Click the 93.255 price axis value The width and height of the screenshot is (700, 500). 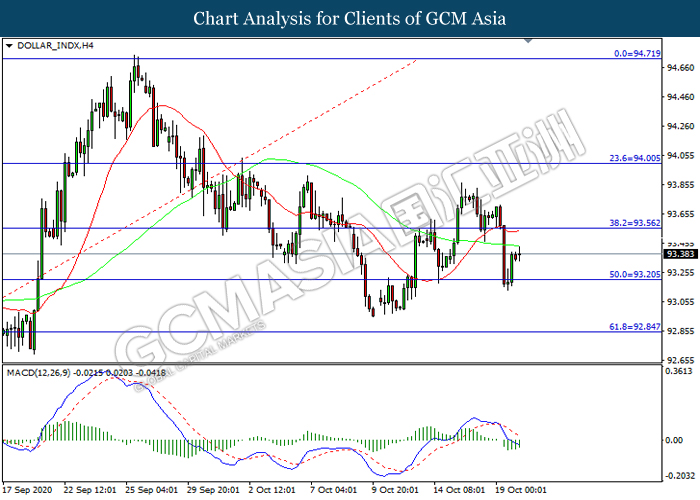pyautogui.click(x=680, y=273)
